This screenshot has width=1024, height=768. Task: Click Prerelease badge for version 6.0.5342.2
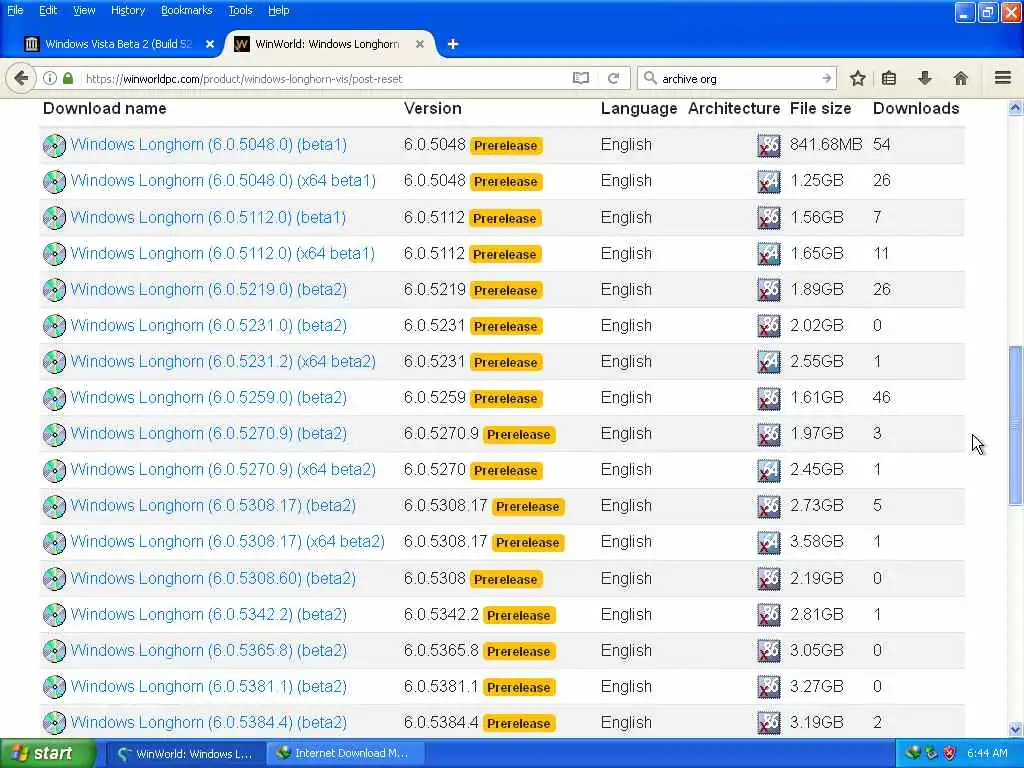tap(519, 616)
